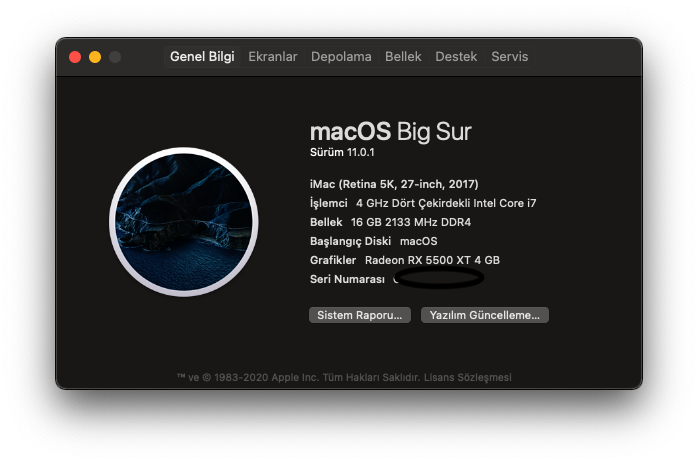Click the macOS Big Sur title text
Screen dimensions: 698x463
(390, 131)
